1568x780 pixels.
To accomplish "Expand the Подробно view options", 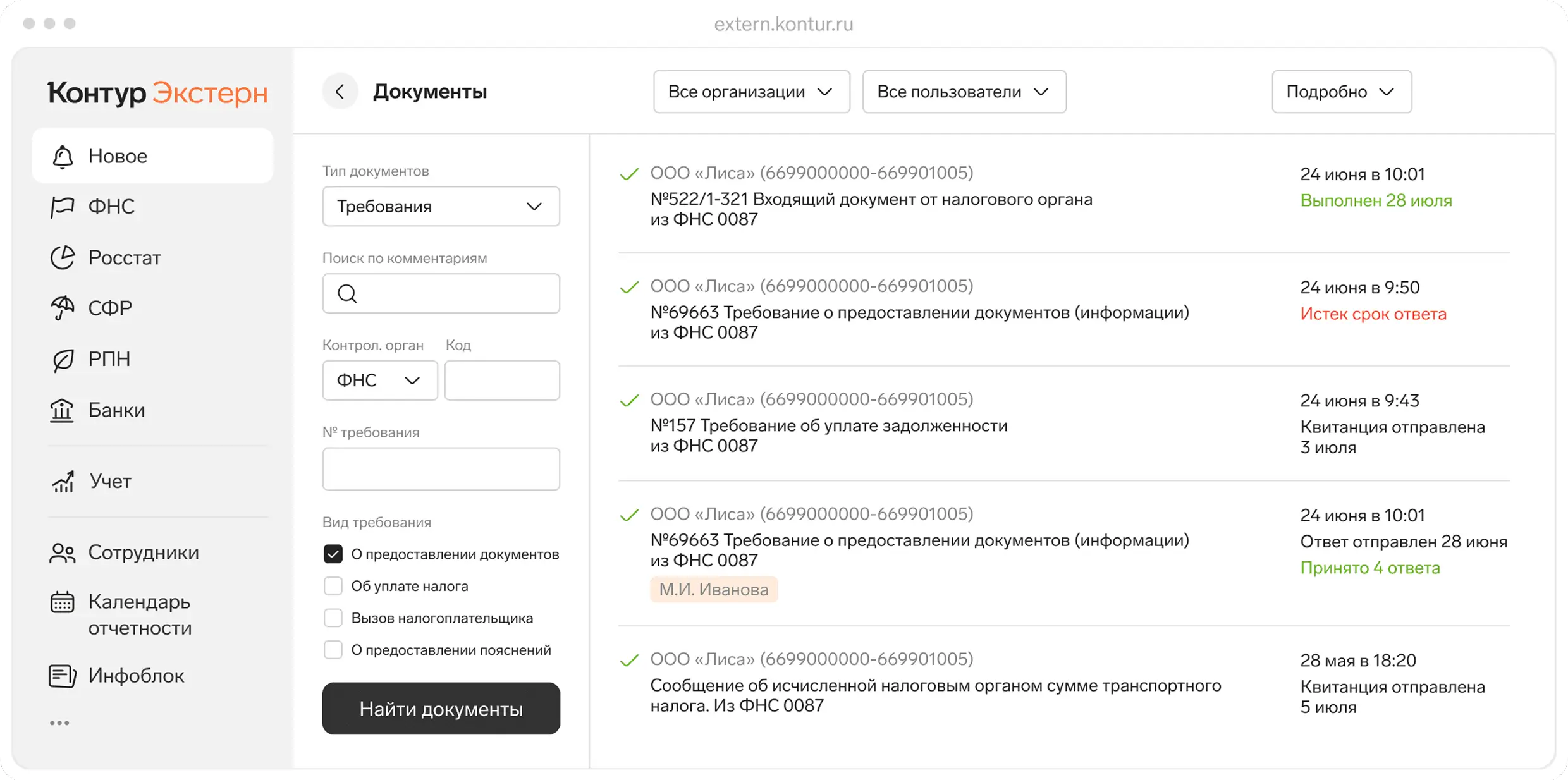I will click(x=1341, y=91).
